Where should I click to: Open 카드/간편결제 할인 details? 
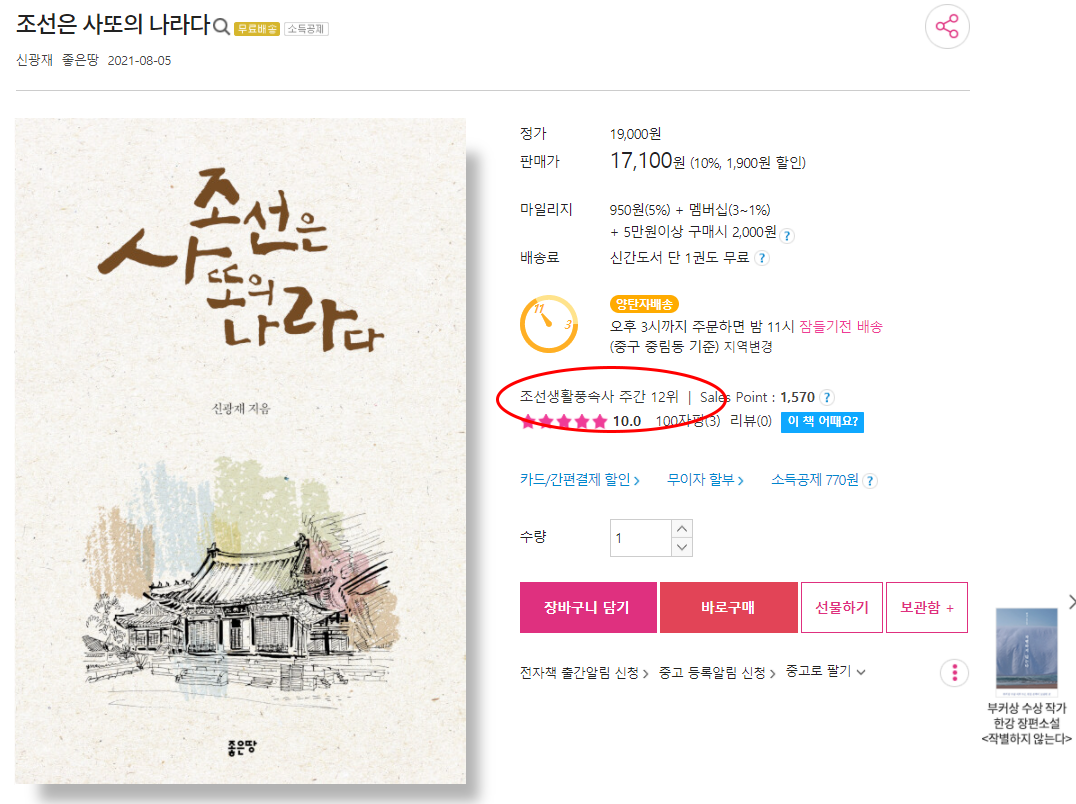pos(580,480)
